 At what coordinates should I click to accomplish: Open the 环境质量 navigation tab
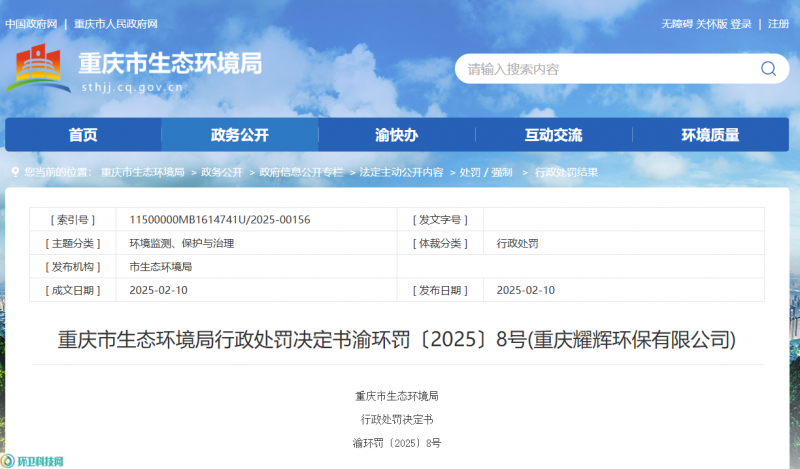point(710,135)
